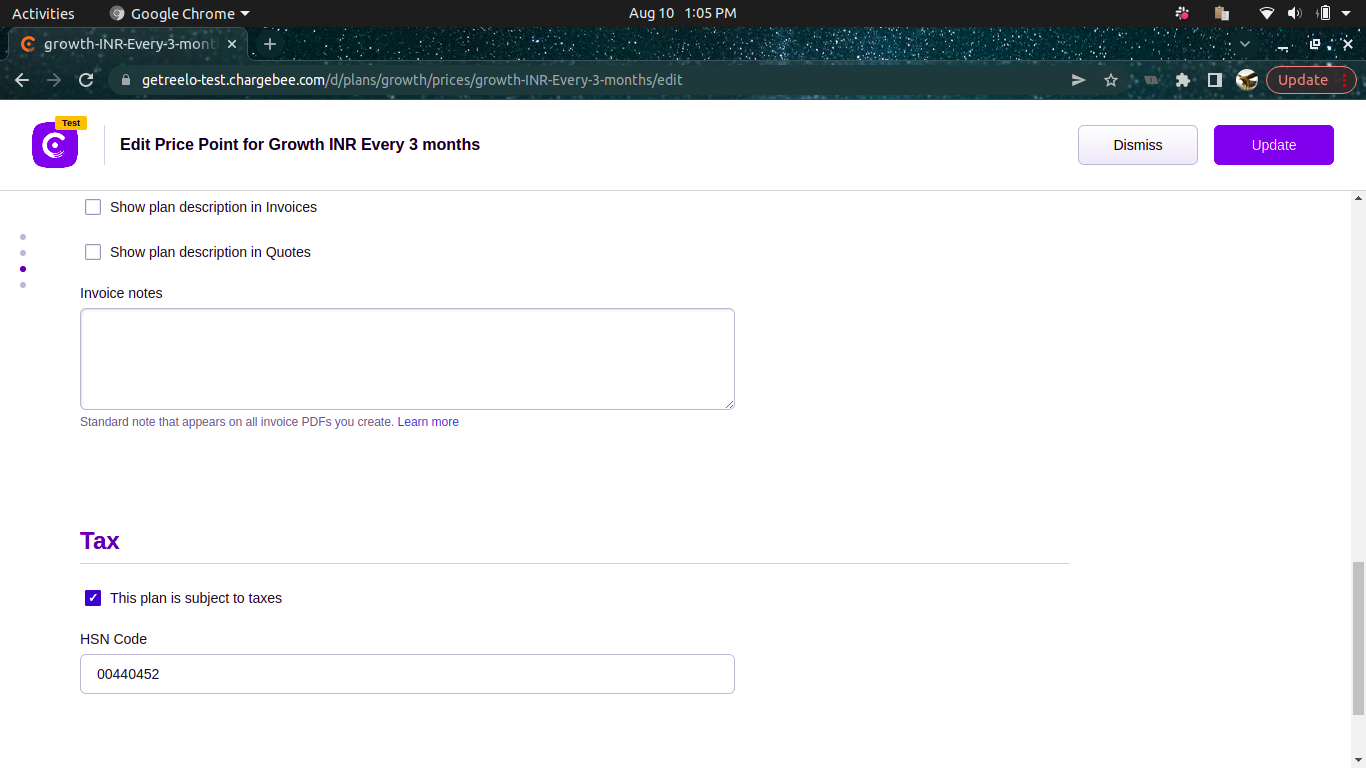Disable This plan is subject to taxes
The width and height of the screenshot is (1366, 768).
pyautogui.click(x=93, y=598)
